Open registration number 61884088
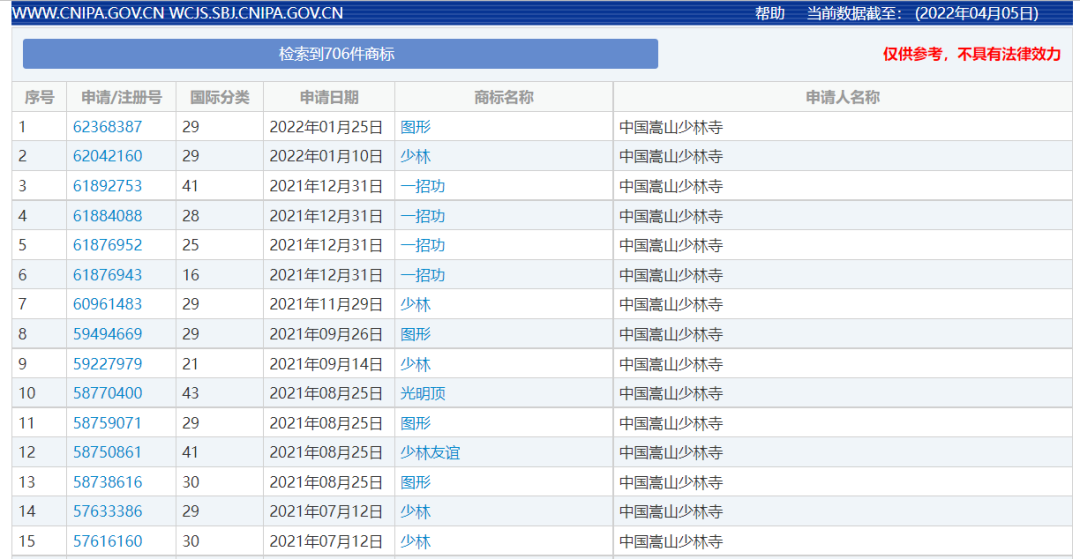Screen dimensions: 1080x559 coord(107,215)
